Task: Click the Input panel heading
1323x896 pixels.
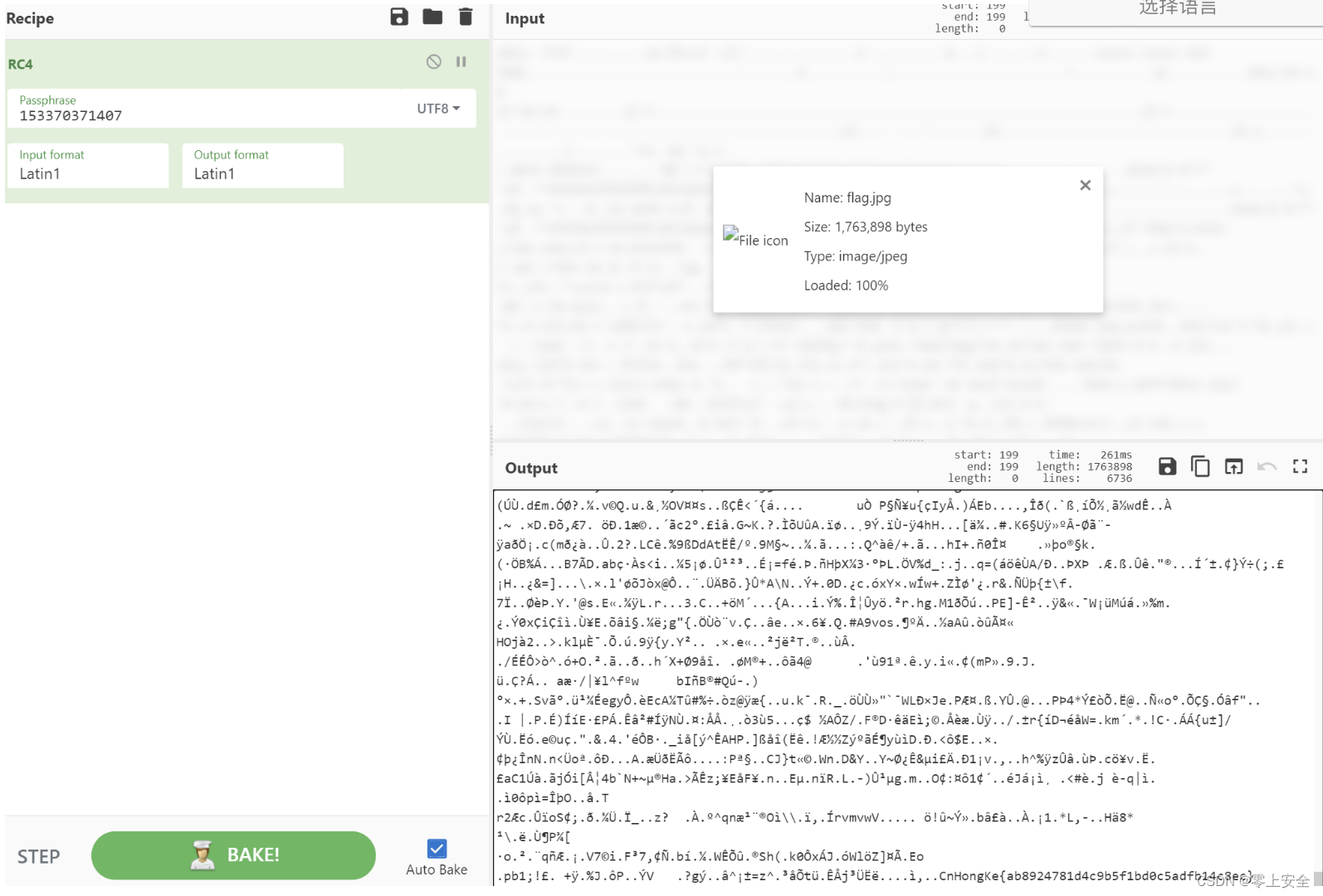Action: (x=525, y=18)
